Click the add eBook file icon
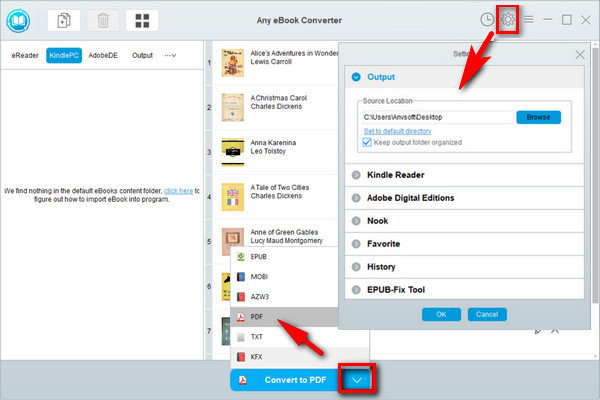Screen dimensions: 600x400 click(64, 20)
